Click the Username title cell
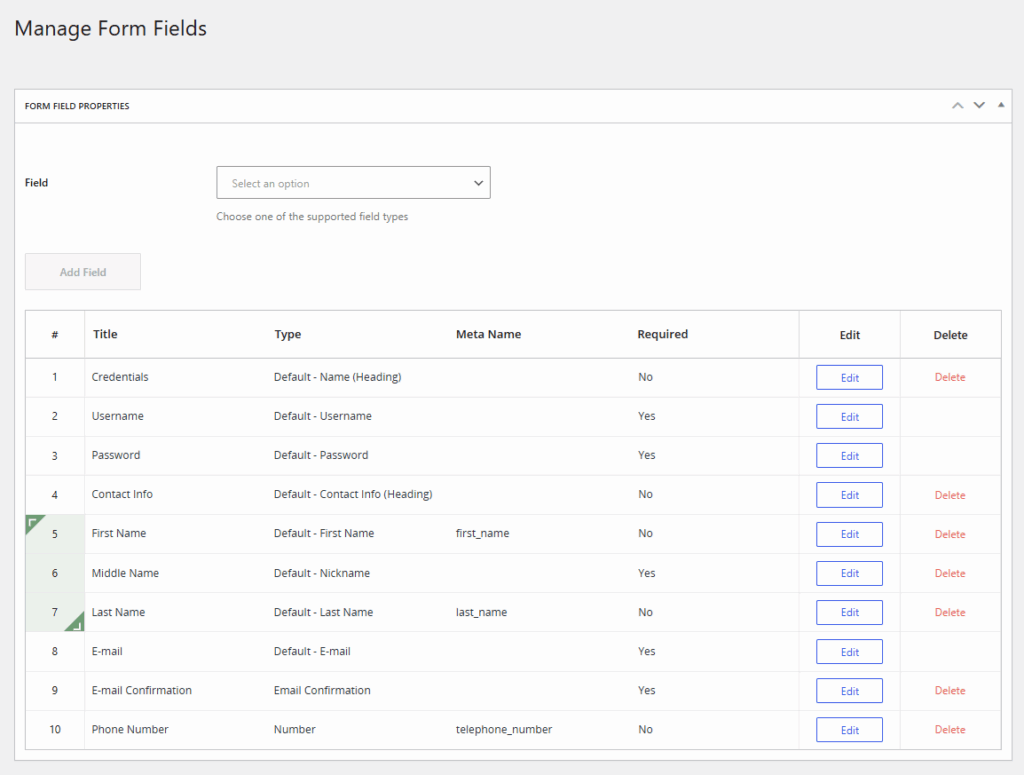The width and height of the screenshot is (1024, 775). tap(118, 416)
